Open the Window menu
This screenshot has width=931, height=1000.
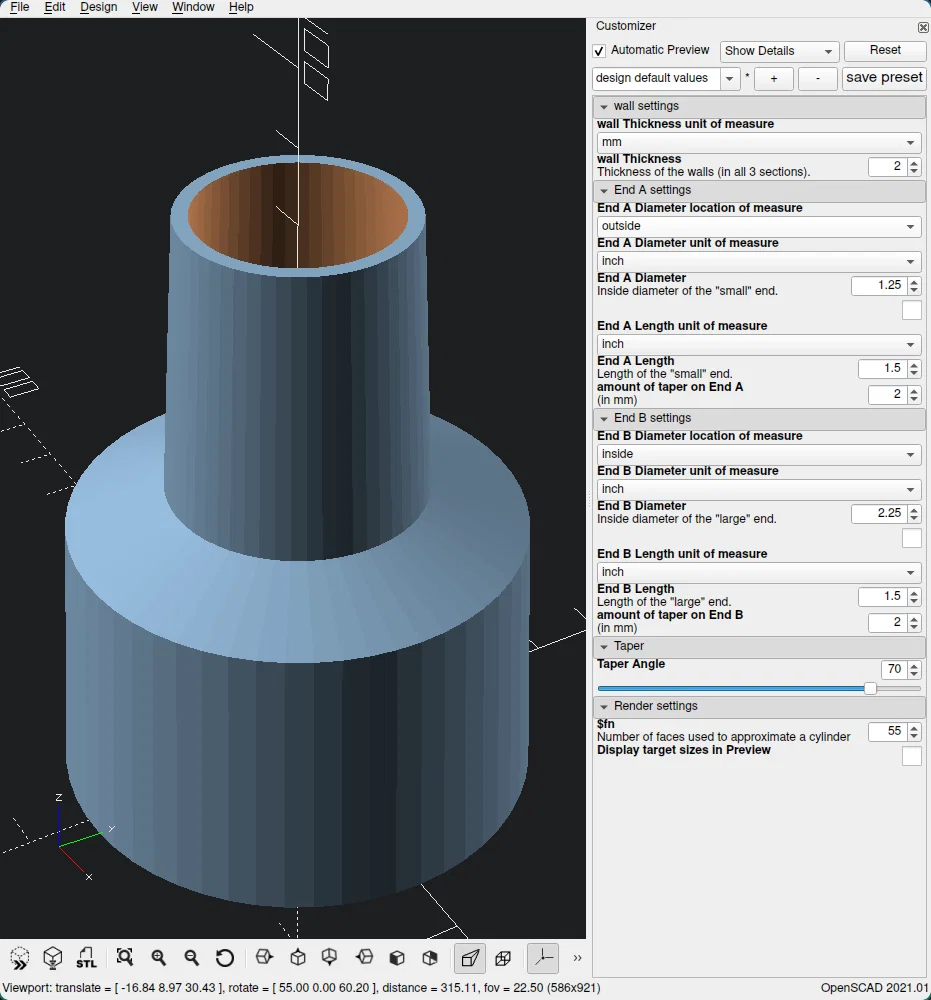tap(193, 8)
